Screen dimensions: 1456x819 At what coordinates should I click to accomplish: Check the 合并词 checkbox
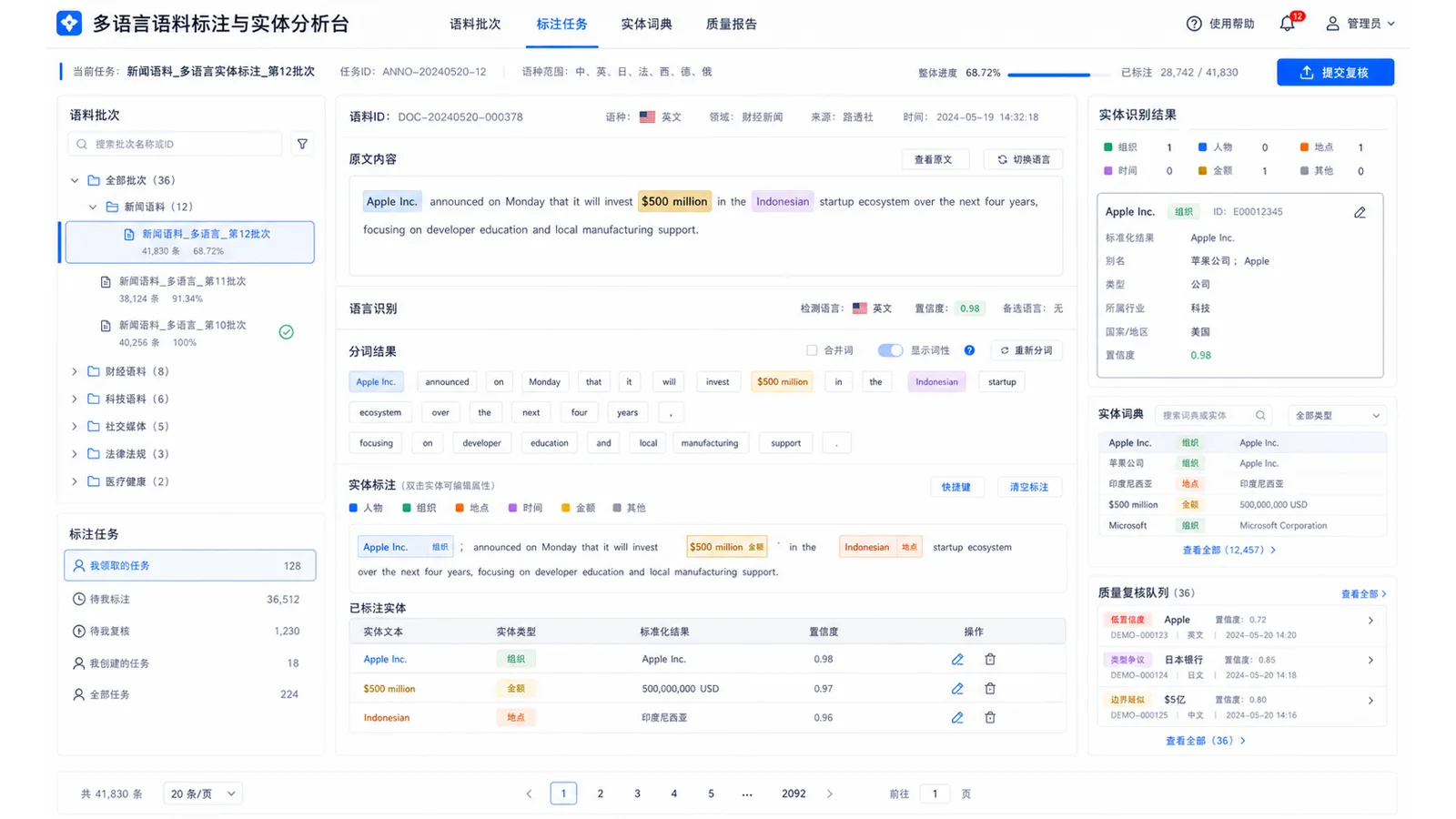tap(812, 350)
